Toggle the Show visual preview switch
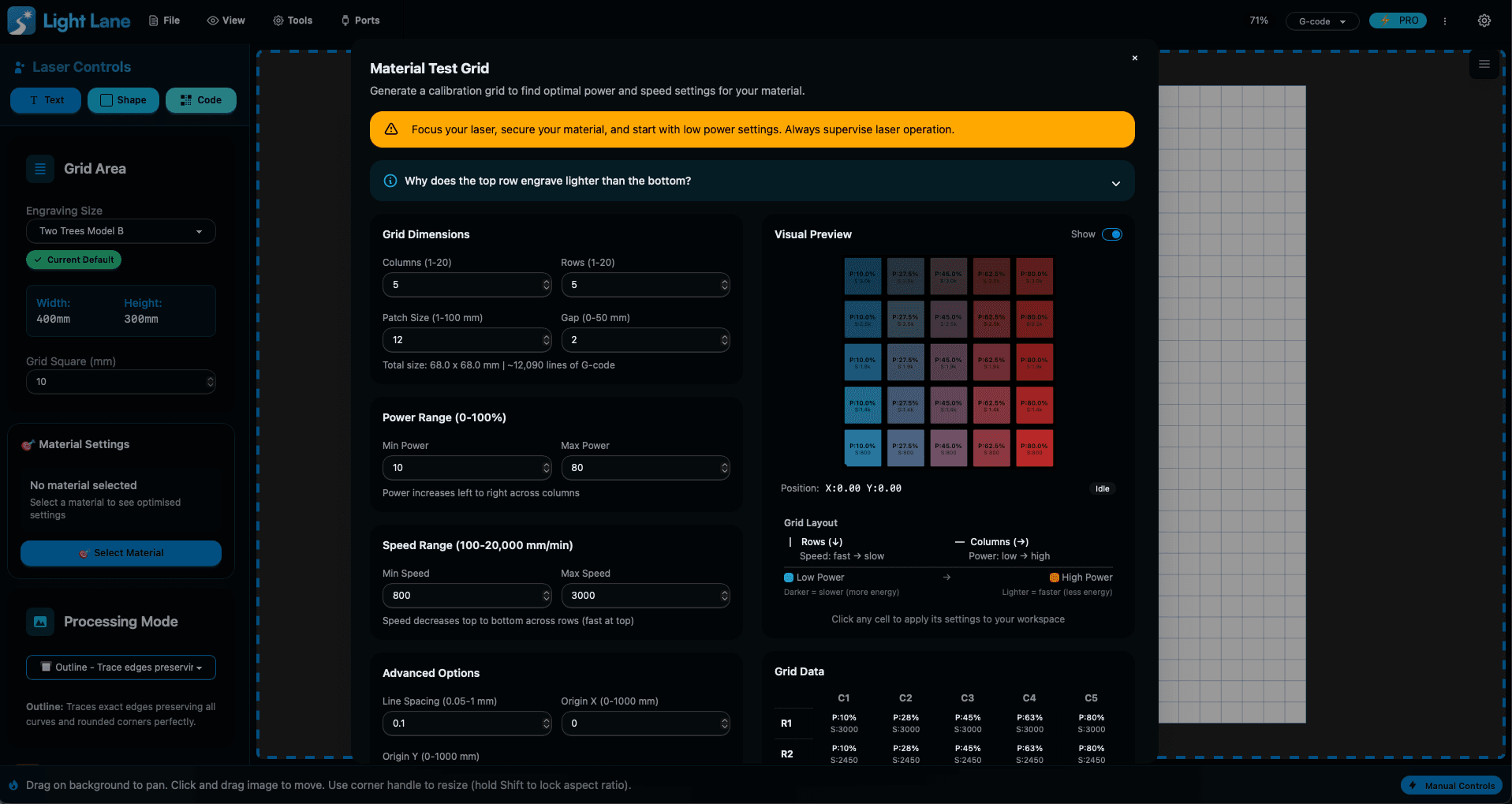This screenshot has height=804, width=1512. (1111, 234)
